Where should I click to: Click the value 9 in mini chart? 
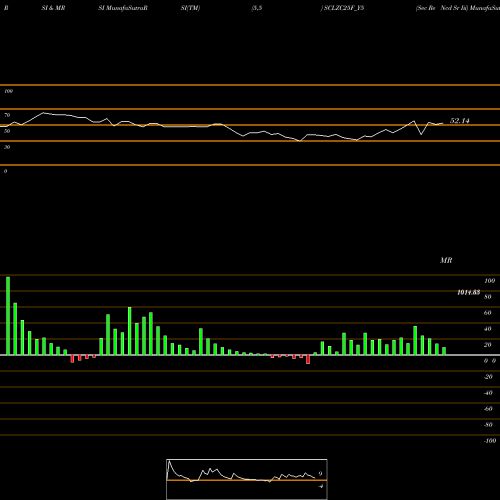click(x=320, y=474)
